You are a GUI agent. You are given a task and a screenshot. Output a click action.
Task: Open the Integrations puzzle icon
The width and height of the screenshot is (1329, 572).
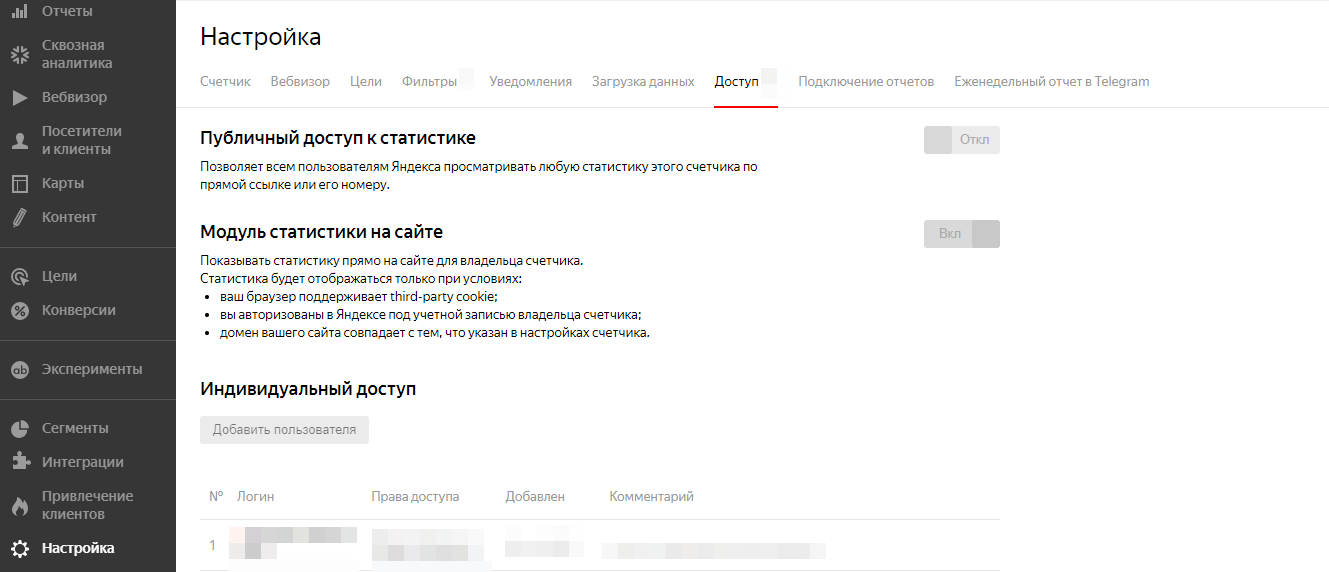(x=19, y=462)
